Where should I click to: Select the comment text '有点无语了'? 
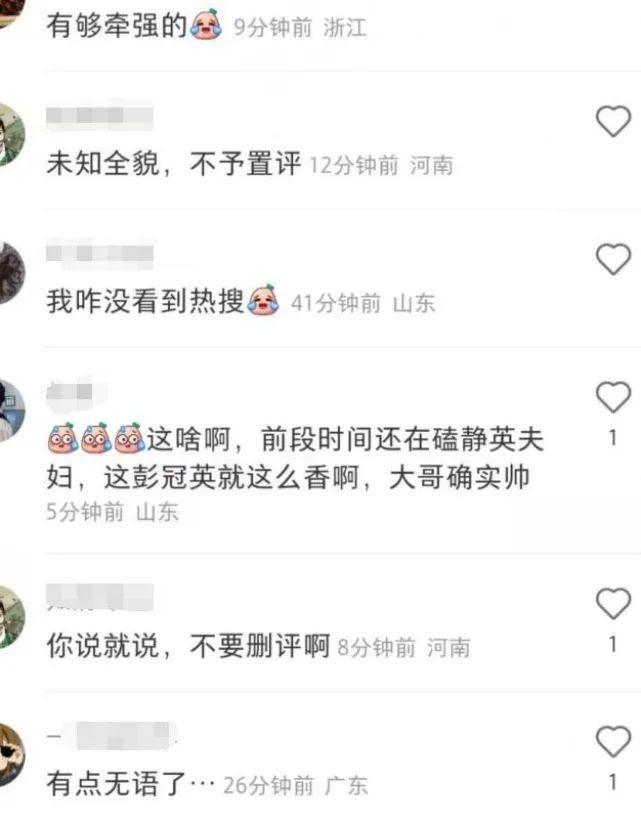pyautogui.click(x=117, y=784)
